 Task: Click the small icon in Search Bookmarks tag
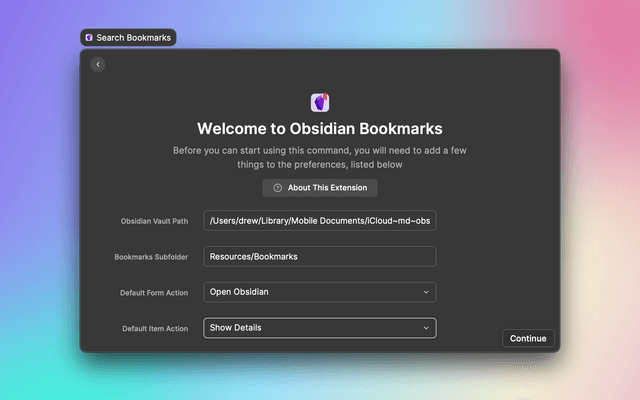(x=89, y=38)
